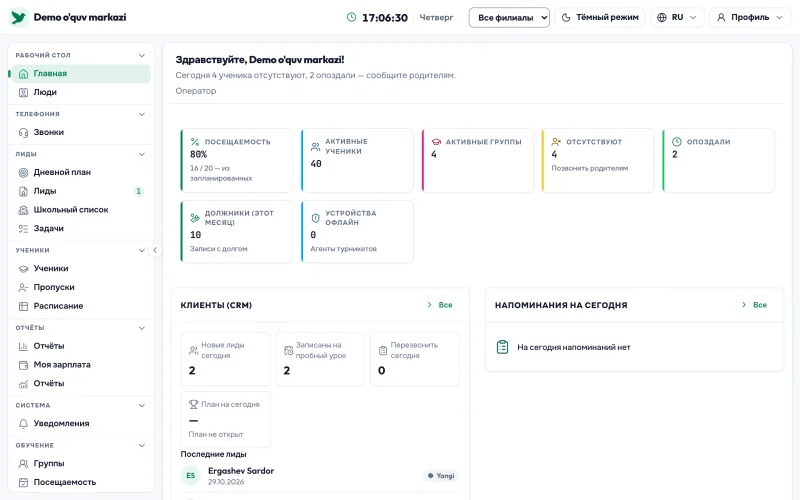Collapse the Рабочий стол section
The height and width of the screenshot is (500, 800).
pos(142,55)
